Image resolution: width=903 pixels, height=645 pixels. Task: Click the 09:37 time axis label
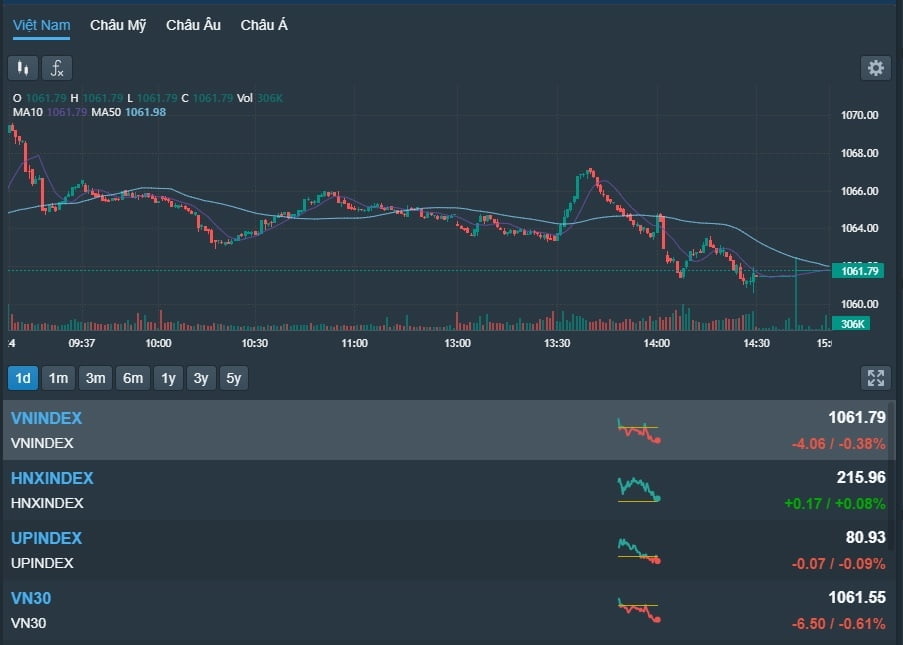[82, 343]
